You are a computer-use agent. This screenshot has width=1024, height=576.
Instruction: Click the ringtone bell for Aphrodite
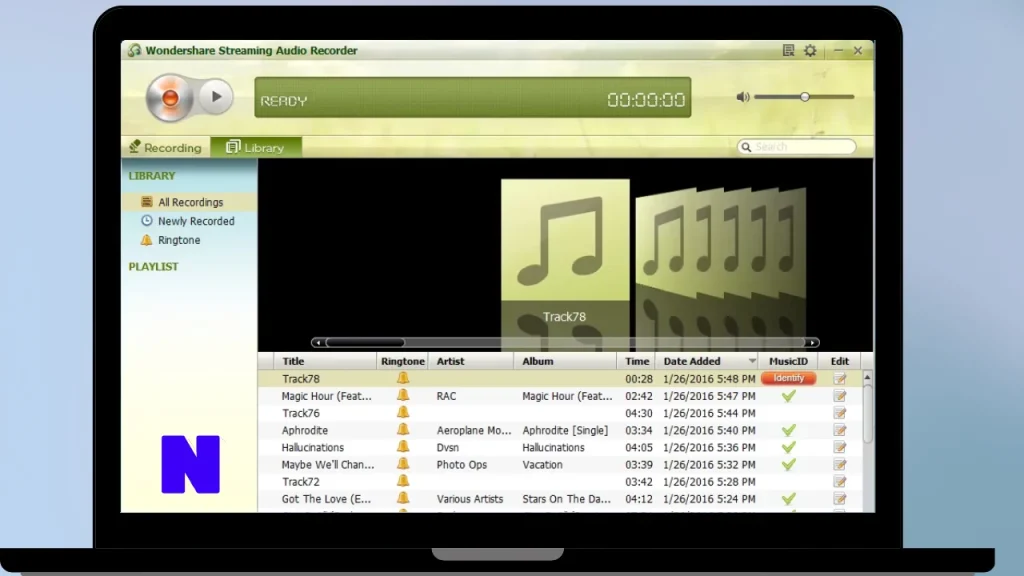point(403,430)
